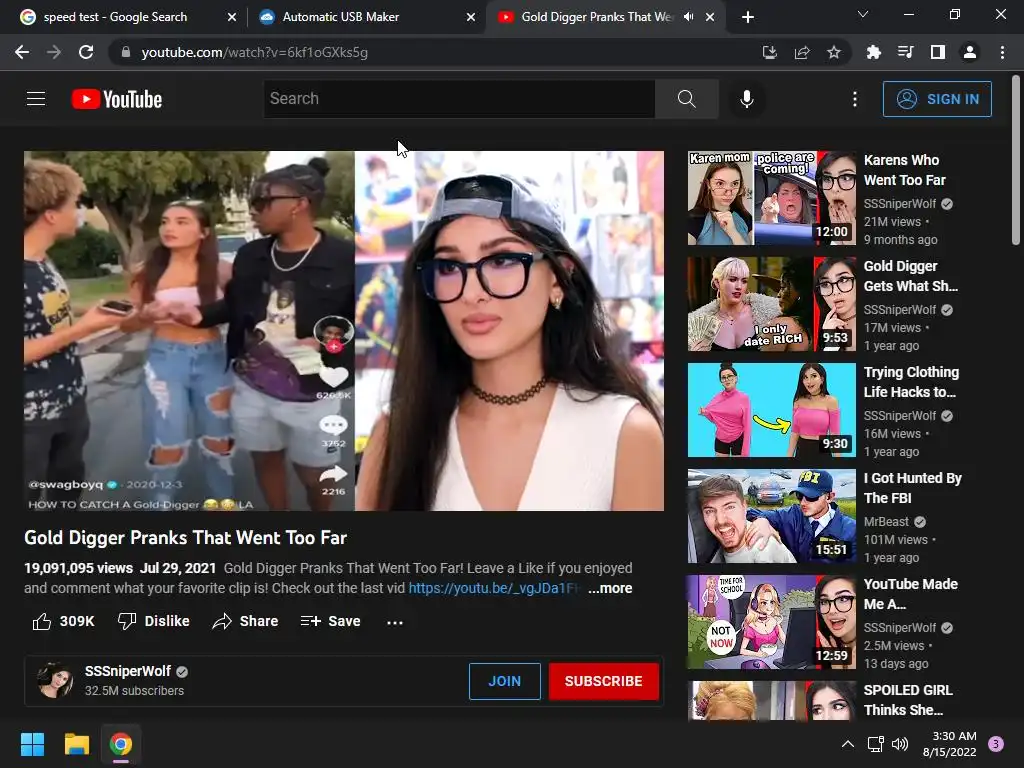
Task: Switch to the speed test Google Search tab
Action: (115, 17)
